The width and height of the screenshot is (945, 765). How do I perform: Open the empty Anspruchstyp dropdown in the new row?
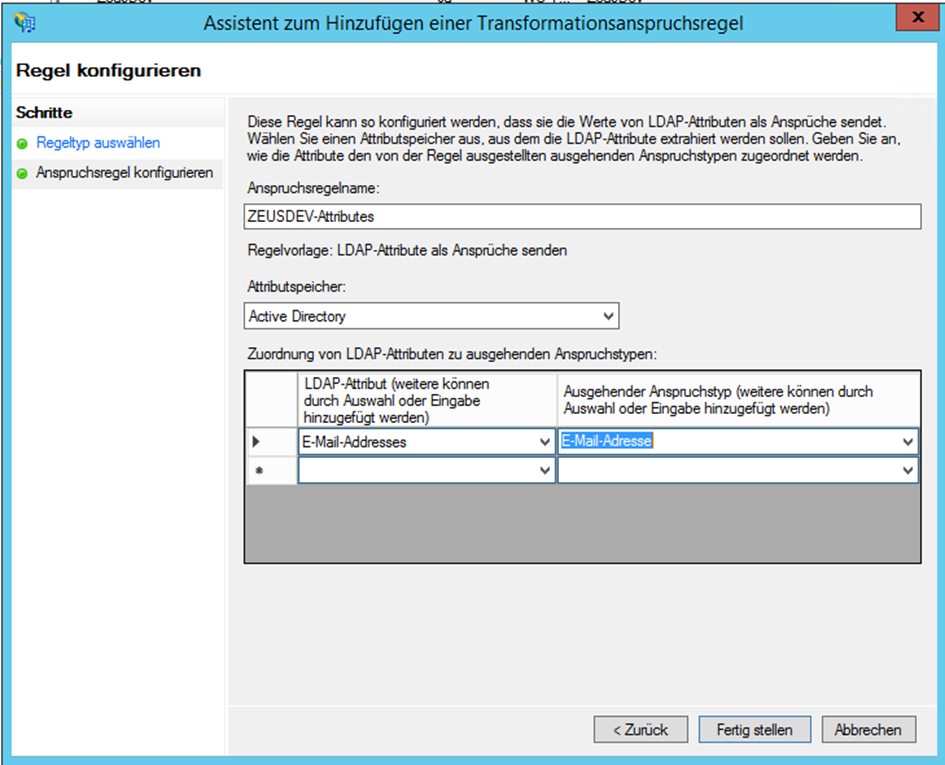coord(908,469)
